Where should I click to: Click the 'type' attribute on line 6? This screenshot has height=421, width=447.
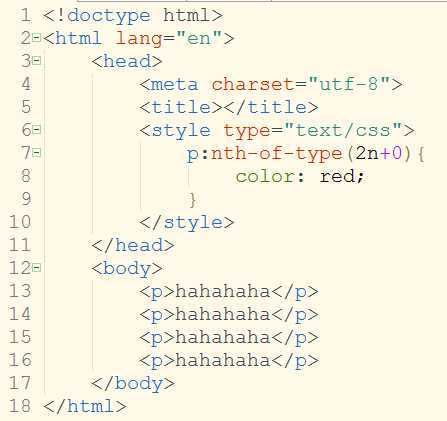pos(247,131)
